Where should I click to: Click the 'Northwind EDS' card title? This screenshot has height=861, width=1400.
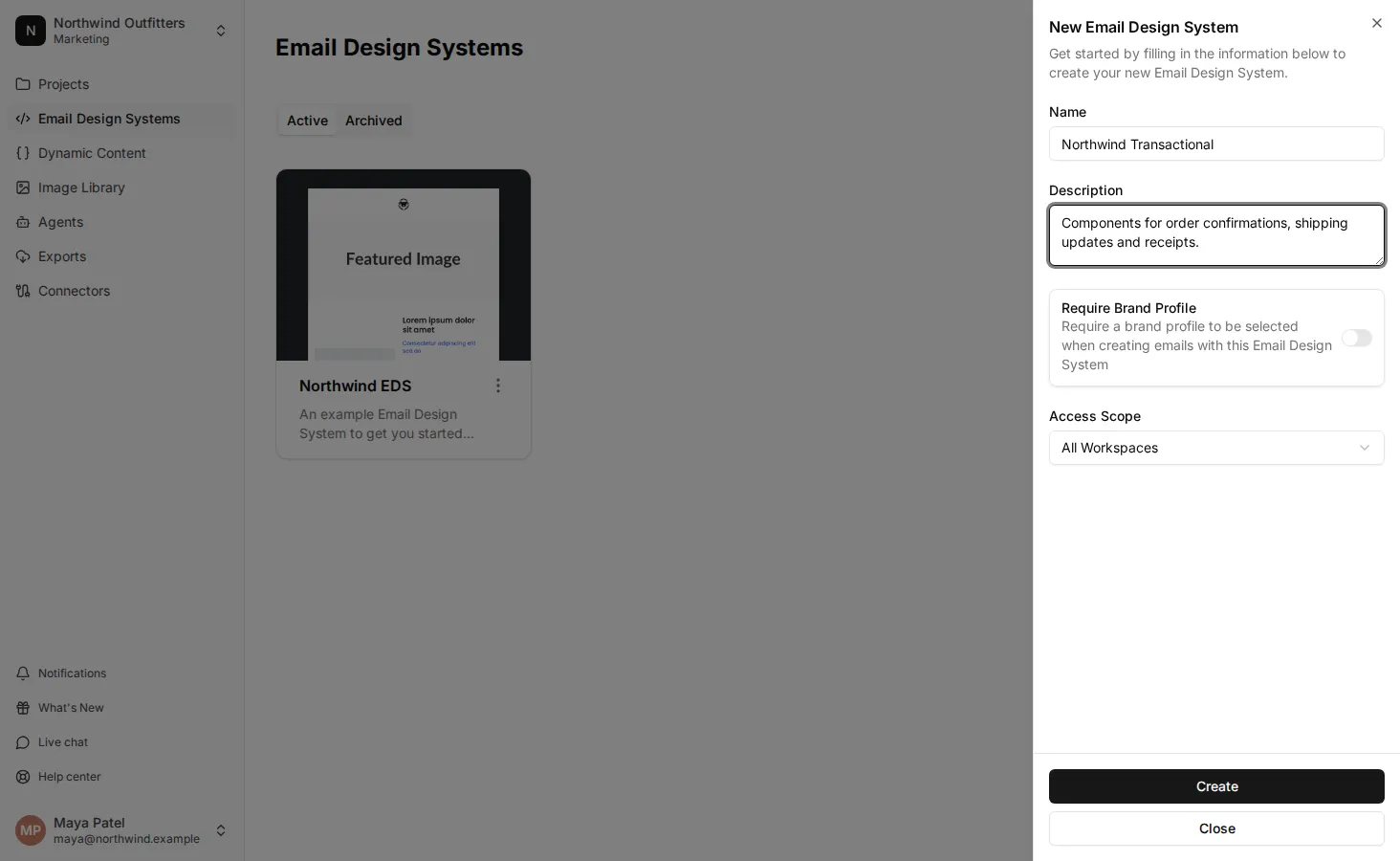[x=356, y=386]
